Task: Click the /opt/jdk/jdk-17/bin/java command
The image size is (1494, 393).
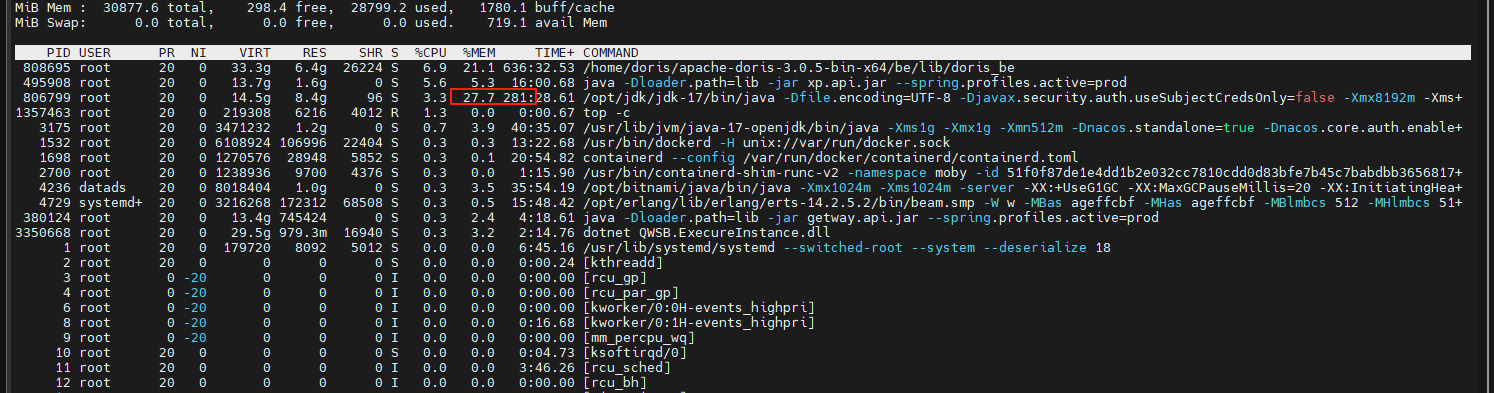Action: coord(1023,97)
